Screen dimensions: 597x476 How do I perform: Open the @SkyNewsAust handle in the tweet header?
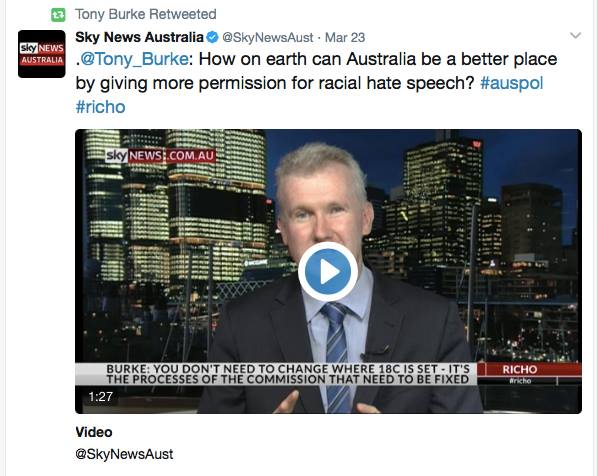click(x=268, y=38)
